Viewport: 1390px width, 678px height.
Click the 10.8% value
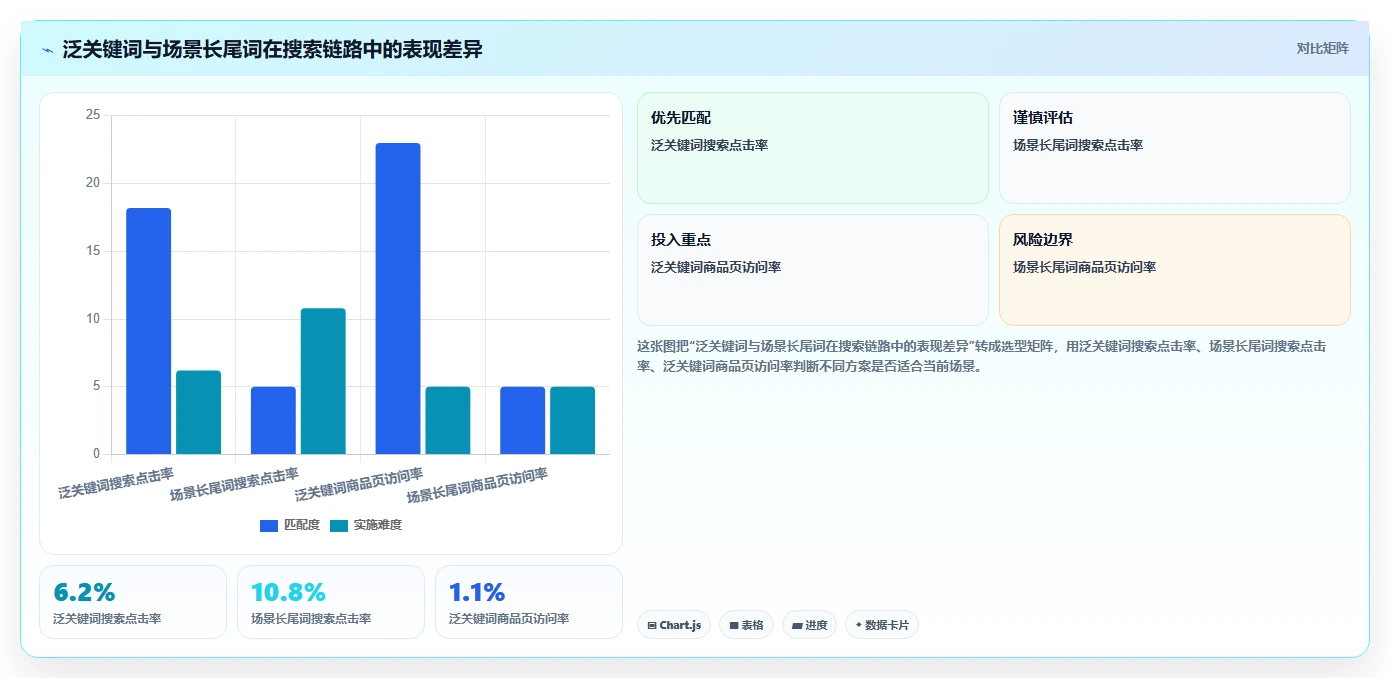point(288,592)
